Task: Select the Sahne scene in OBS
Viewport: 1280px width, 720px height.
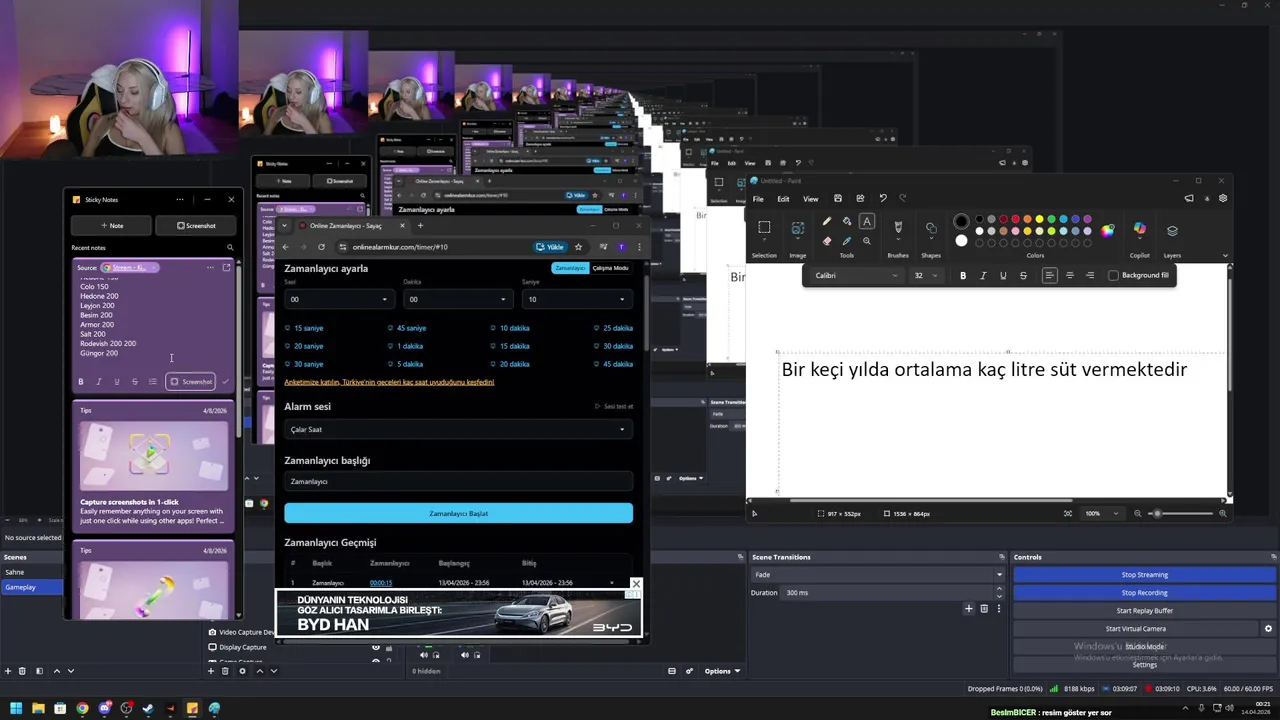Action: tap(32, 572)
